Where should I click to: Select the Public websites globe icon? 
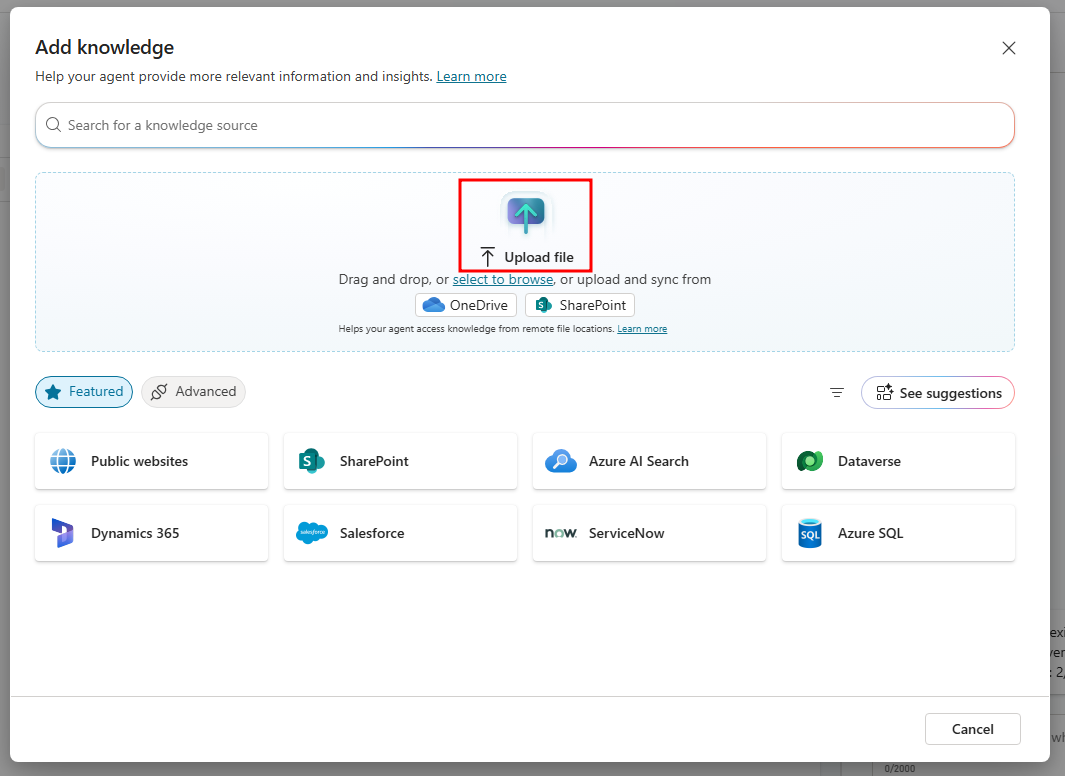click(63, 461)
